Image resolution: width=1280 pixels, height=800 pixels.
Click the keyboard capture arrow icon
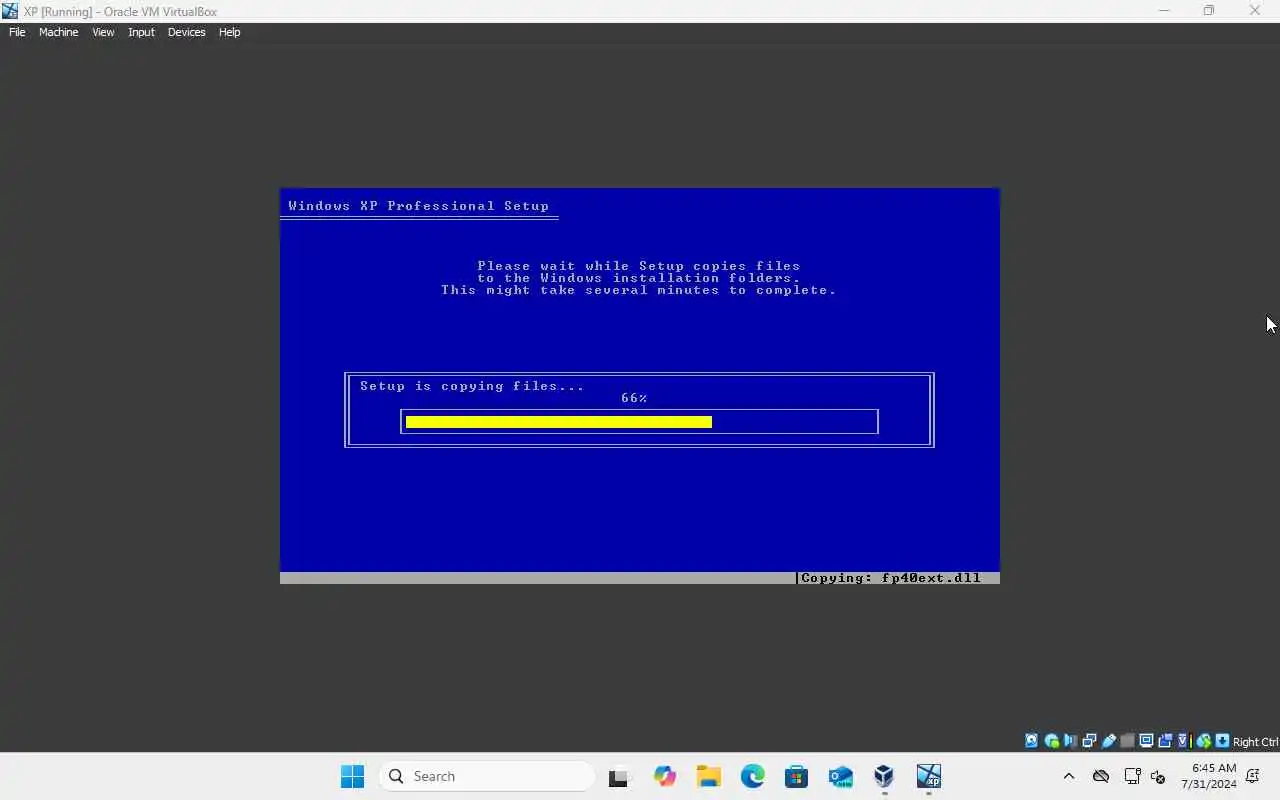[x=1222, y=741]
